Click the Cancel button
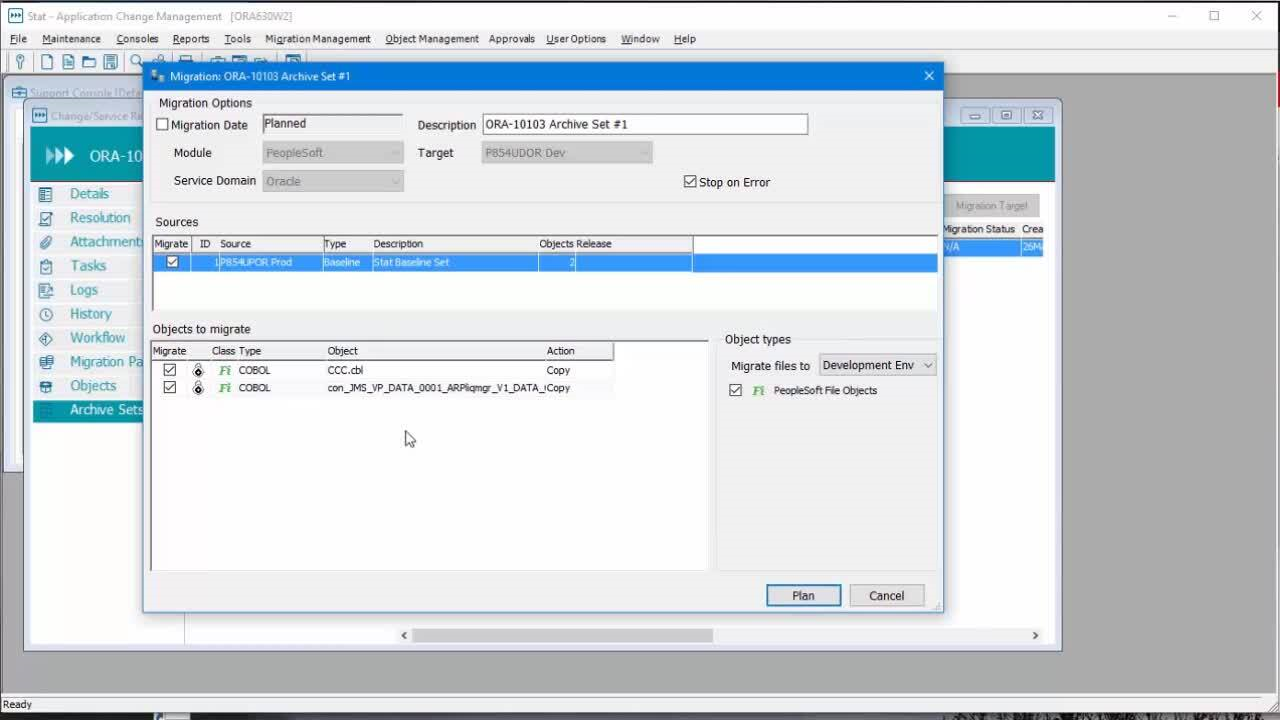 point(886,595)
